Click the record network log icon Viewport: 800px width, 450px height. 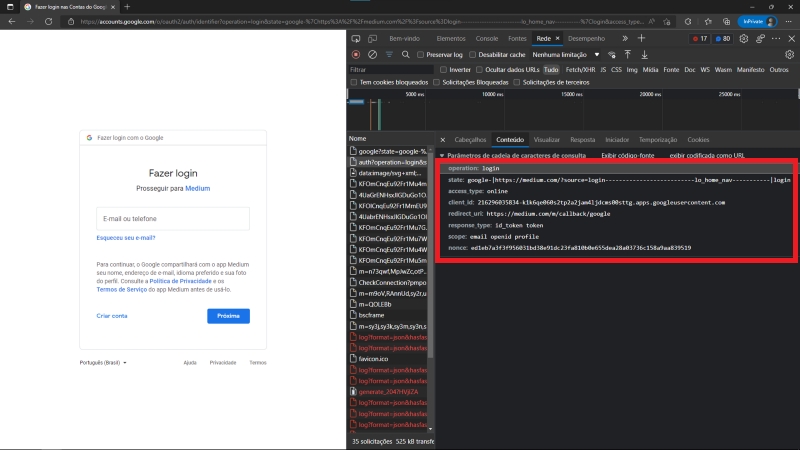tap(356, 54)
